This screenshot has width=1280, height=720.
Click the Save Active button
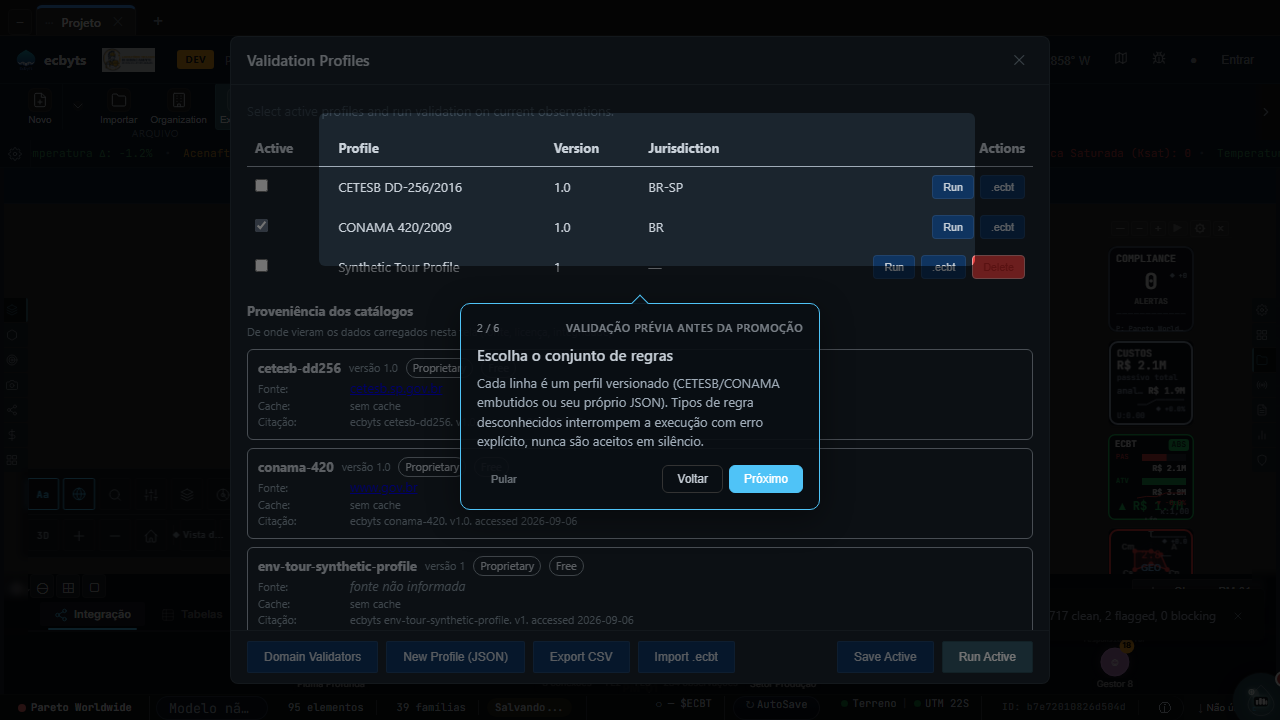coord(885,657)
